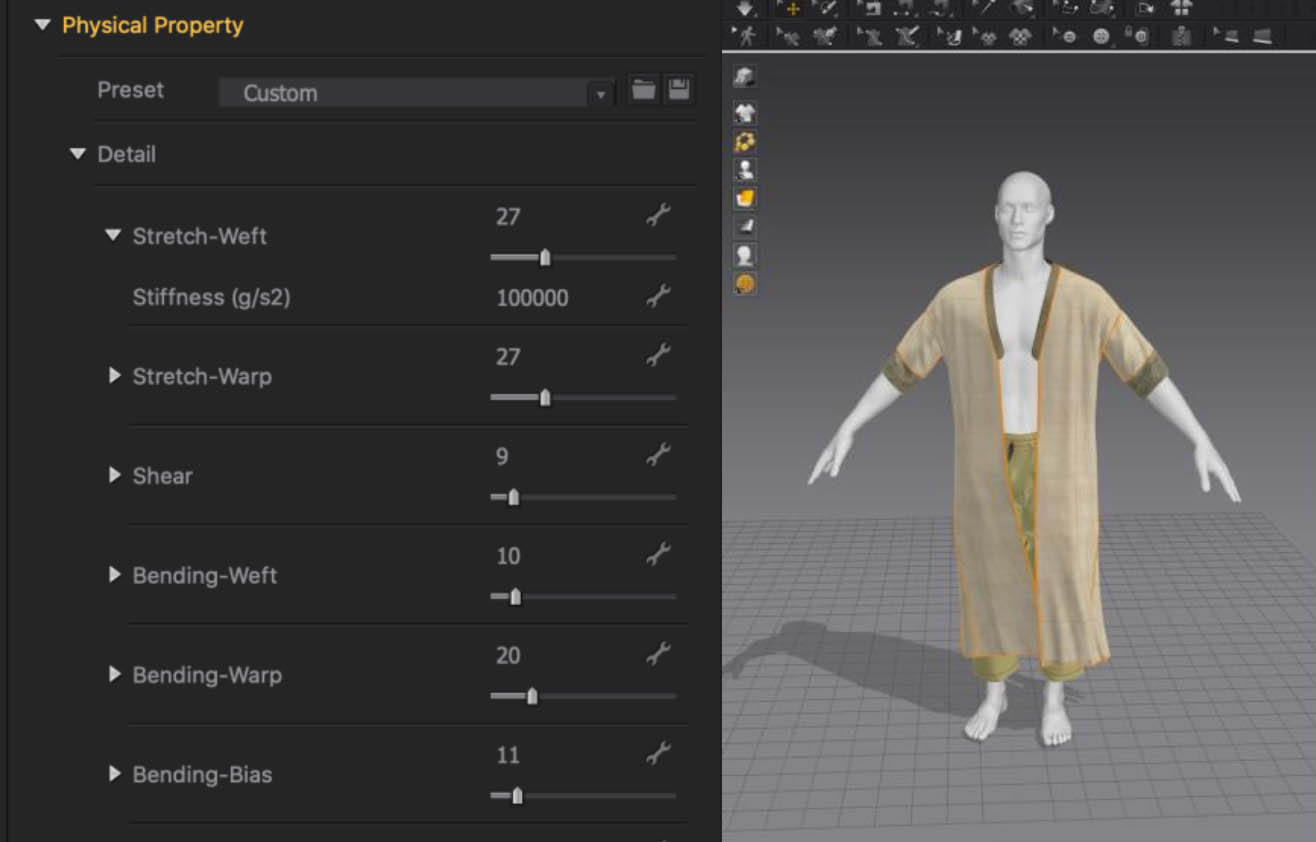Collapse the Physical Property section
The height and width of the screenshot is (842, 1316).
[x=42, y=25]
